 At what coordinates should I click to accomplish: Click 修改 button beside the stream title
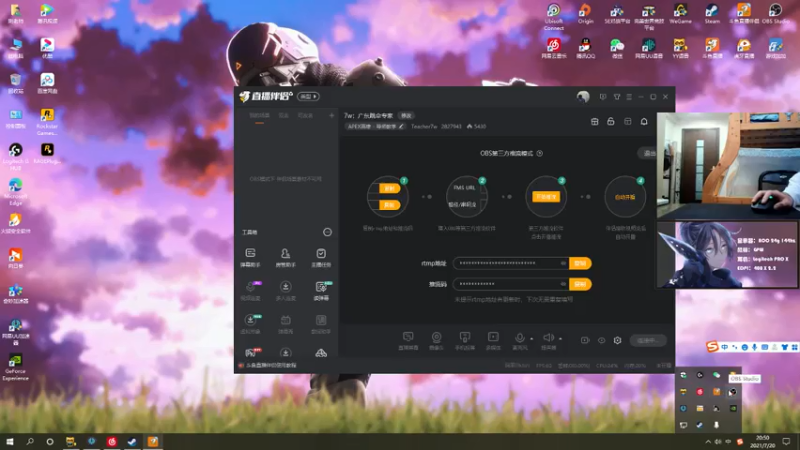coord(406,116)
